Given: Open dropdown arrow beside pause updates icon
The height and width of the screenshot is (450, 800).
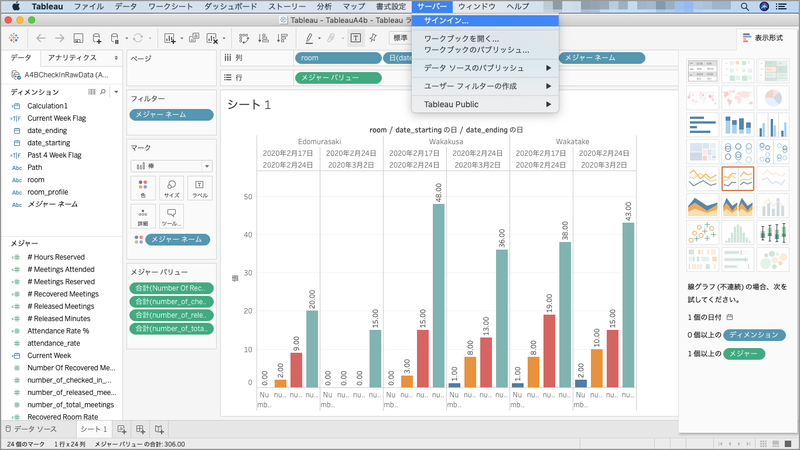Looking at the screenshot, I should tap(126, 39).
